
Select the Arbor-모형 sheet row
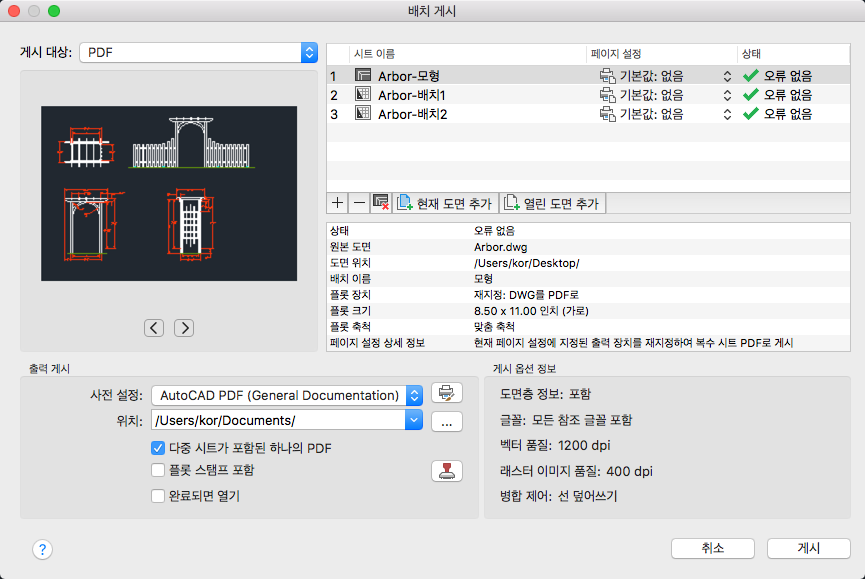coord(588,76)
